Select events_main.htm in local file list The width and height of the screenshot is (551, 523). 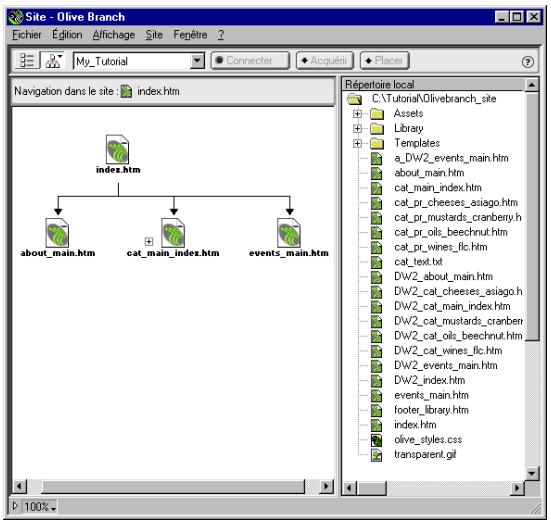point(431,395)
